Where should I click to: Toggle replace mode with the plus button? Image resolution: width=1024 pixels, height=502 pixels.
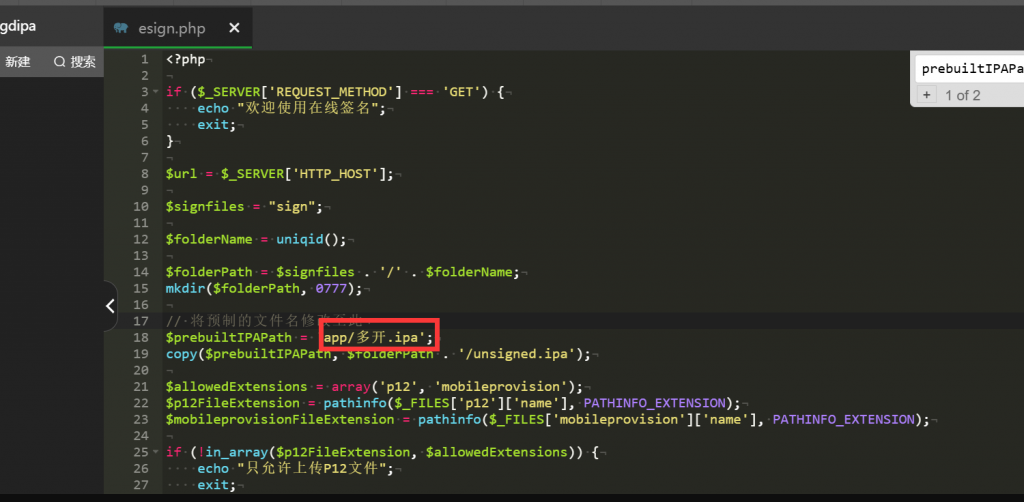coord(926,95)
